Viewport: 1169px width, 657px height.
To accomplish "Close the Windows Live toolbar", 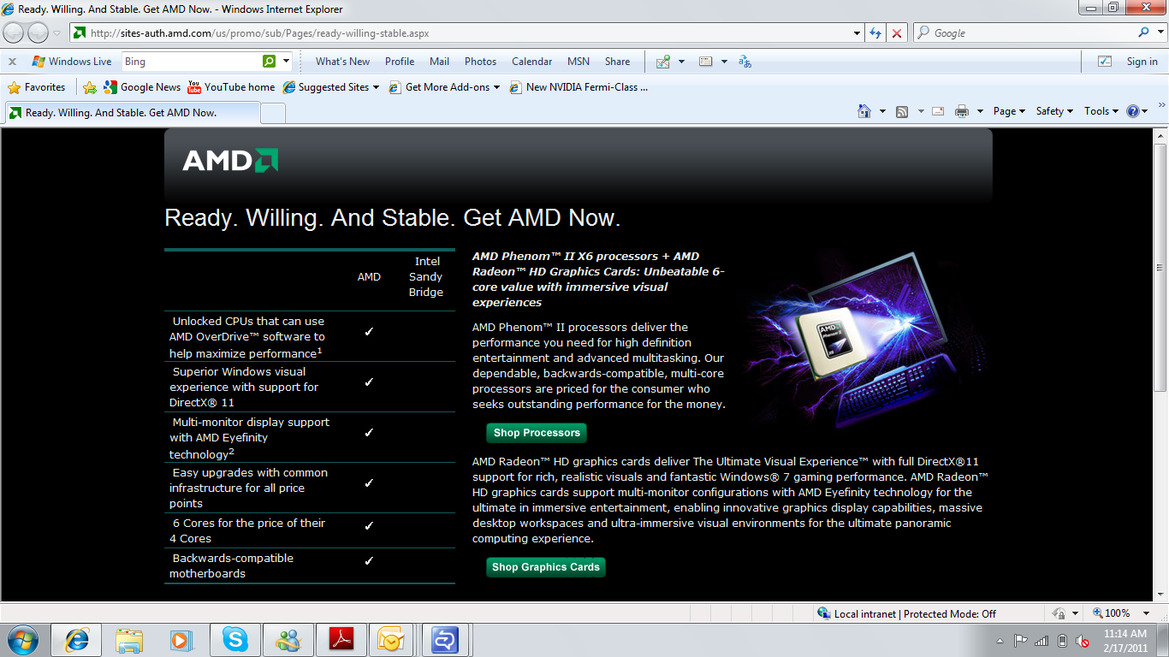I will tap(12, 61).
